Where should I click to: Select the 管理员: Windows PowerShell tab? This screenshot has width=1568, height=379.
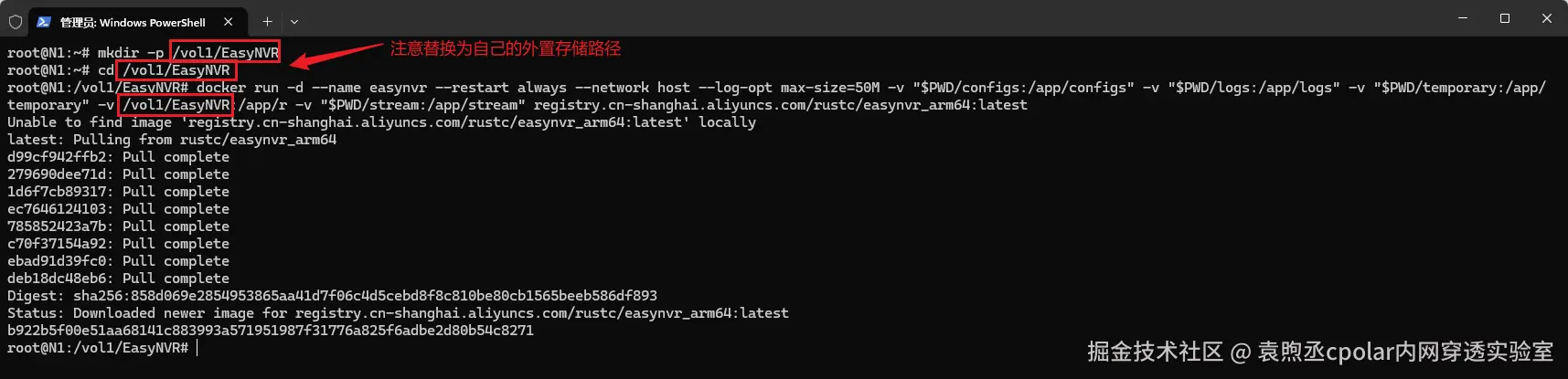133,22
